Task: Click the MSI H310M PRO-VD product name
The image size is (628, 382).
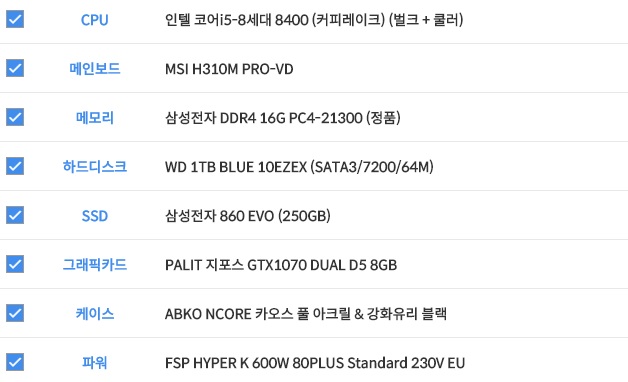Action: (x=229, y=69)
